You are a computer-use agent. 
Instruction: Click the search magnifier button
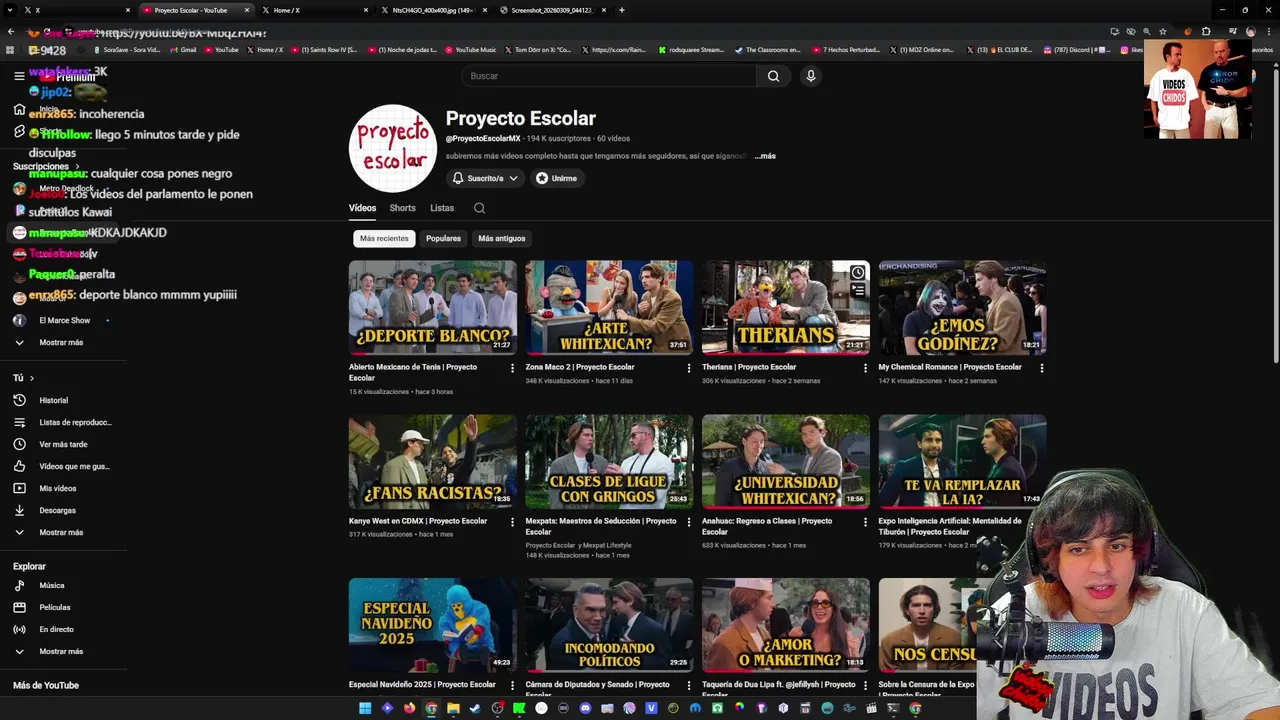pyautogui.click(x=773, y=76)
